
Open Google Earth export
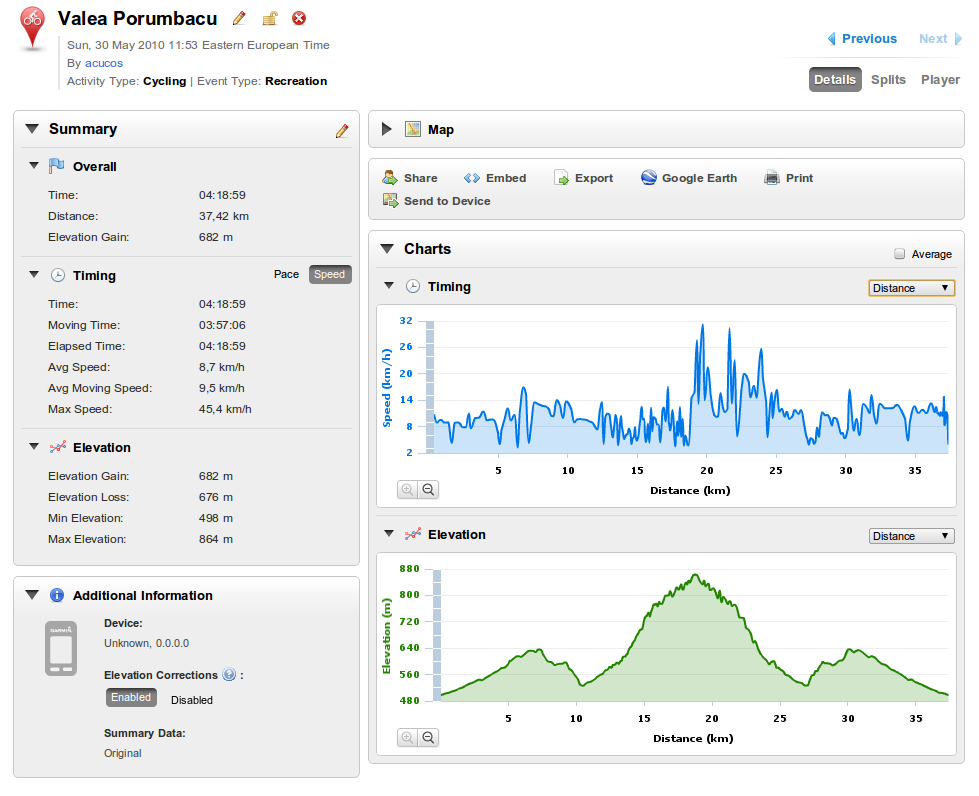click(689, 178)
